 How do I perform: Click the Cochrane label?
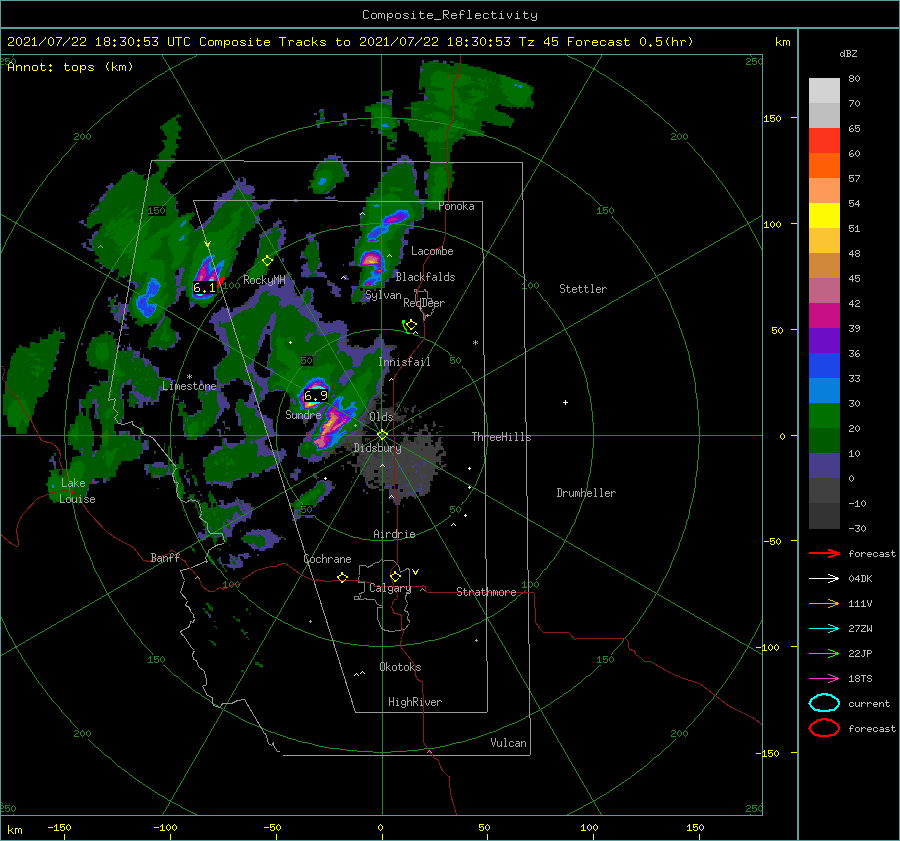327,559
